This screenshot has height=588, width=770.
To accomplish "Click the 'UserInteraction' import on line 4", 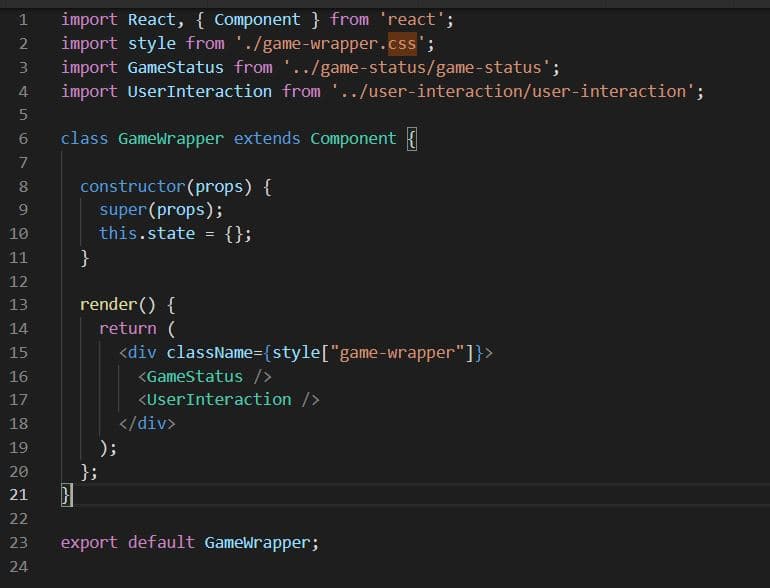I will (x=199, y=91).
